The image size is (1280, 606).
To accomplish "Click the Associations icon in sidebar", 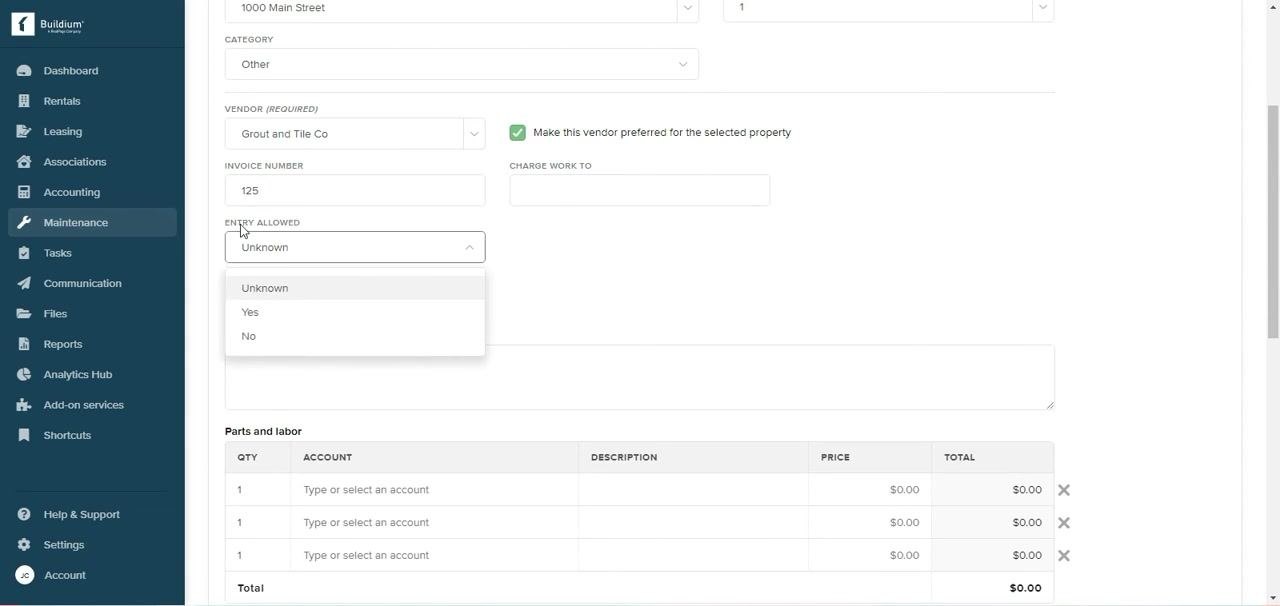I will [24, 162].
